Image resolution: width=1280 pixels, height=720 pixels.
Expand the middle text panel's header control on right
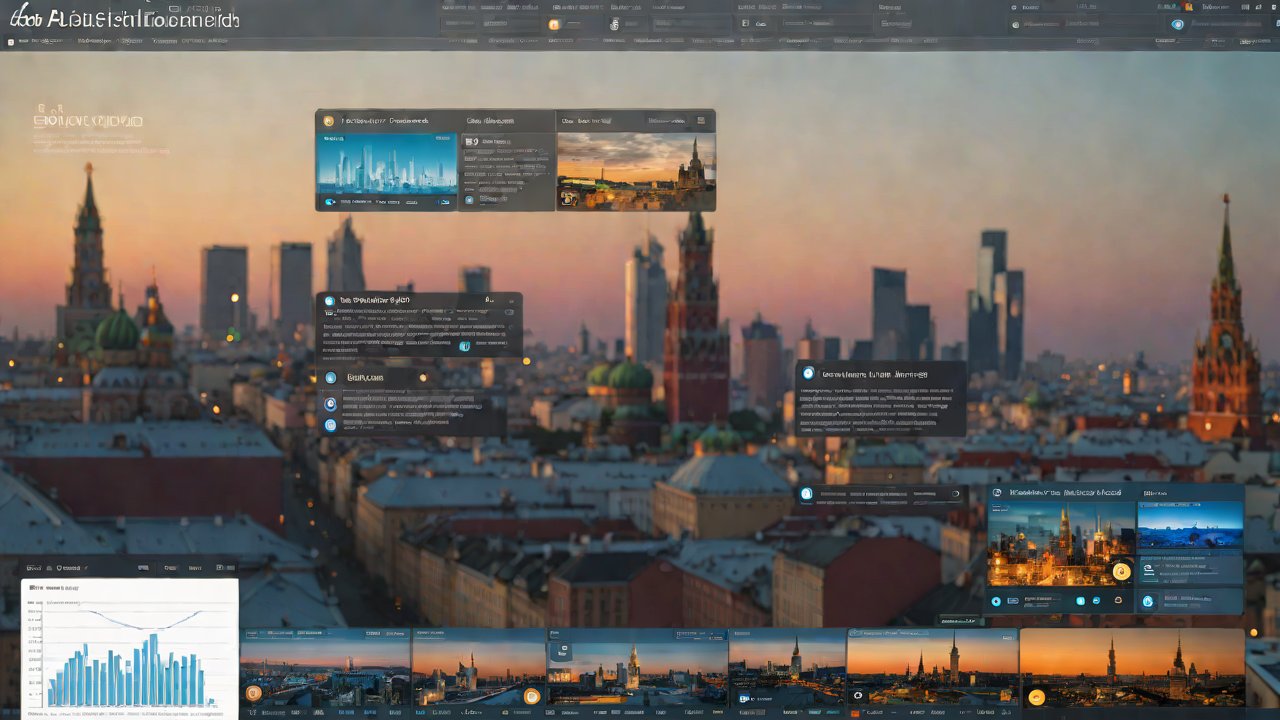509,312
